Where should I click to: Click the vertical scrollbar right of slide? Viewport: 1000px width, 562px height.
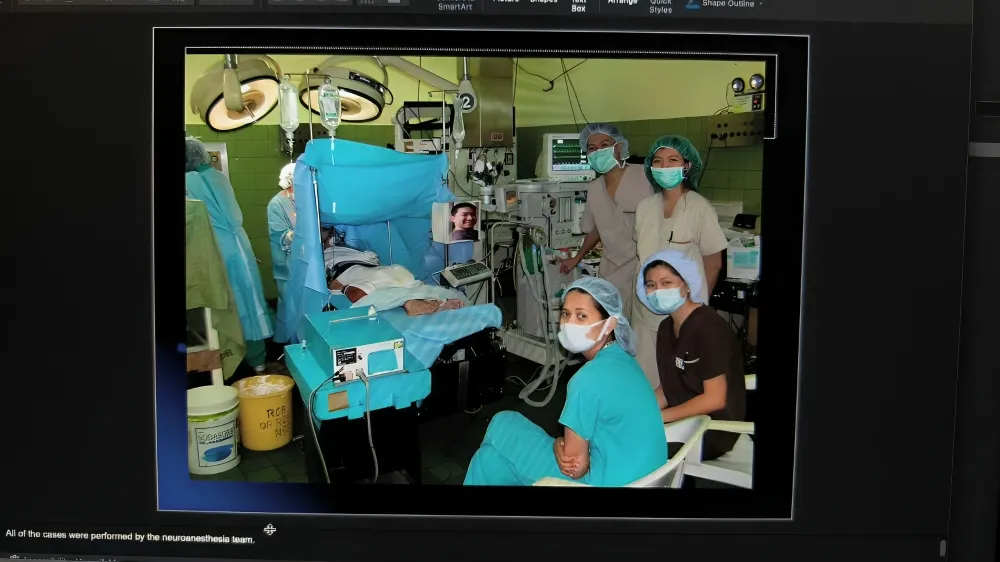click(983, 150)
